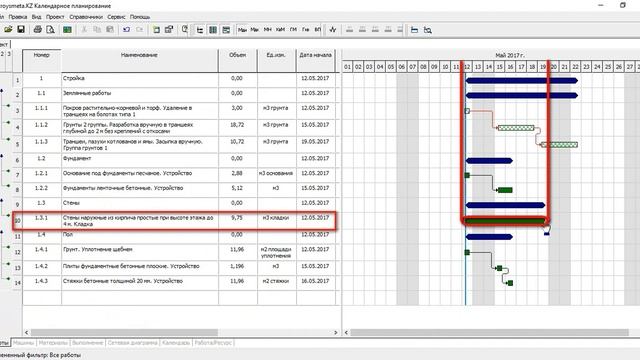Image resolution: width=640 pixels, height=360 pixels.
Task: Open the Сервис menu
Action: click(x=116, y=17)
